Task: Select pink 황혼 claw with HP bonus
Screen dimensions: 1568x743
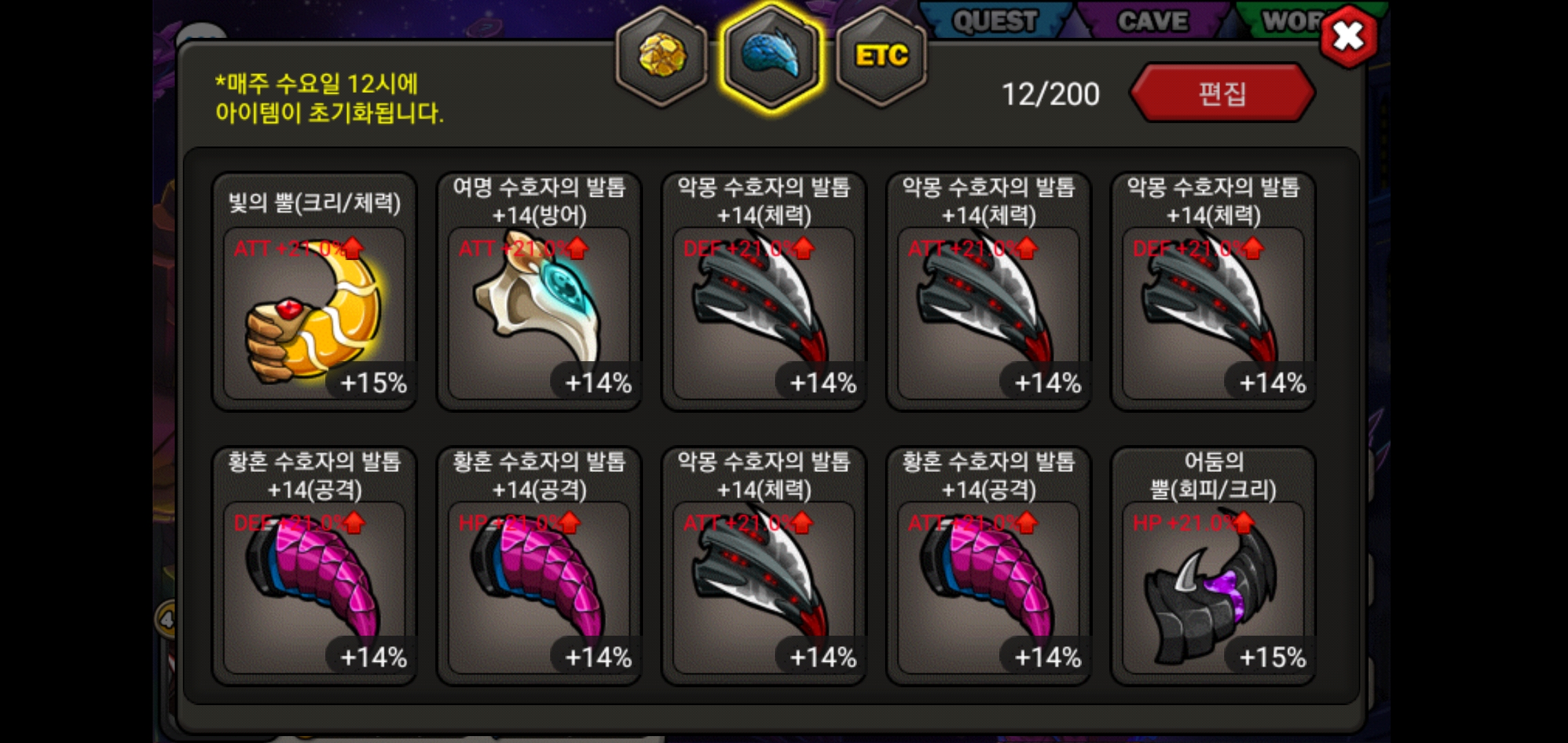Action: [539, 566]
